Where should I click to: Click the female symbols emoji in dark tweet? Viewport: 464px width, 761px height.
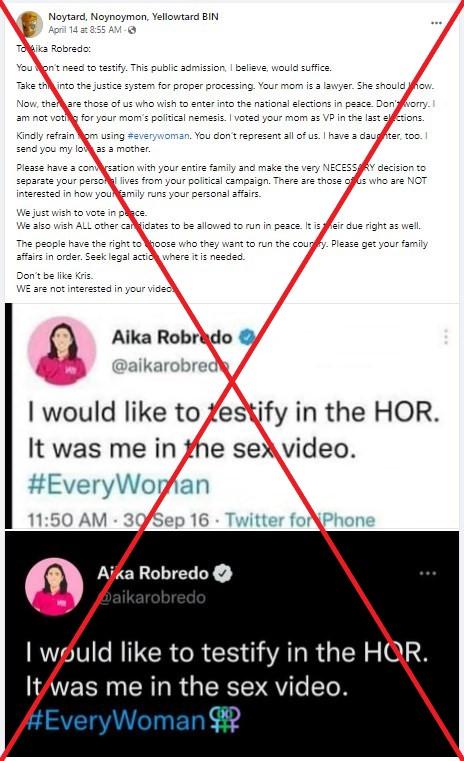point(225,719)
